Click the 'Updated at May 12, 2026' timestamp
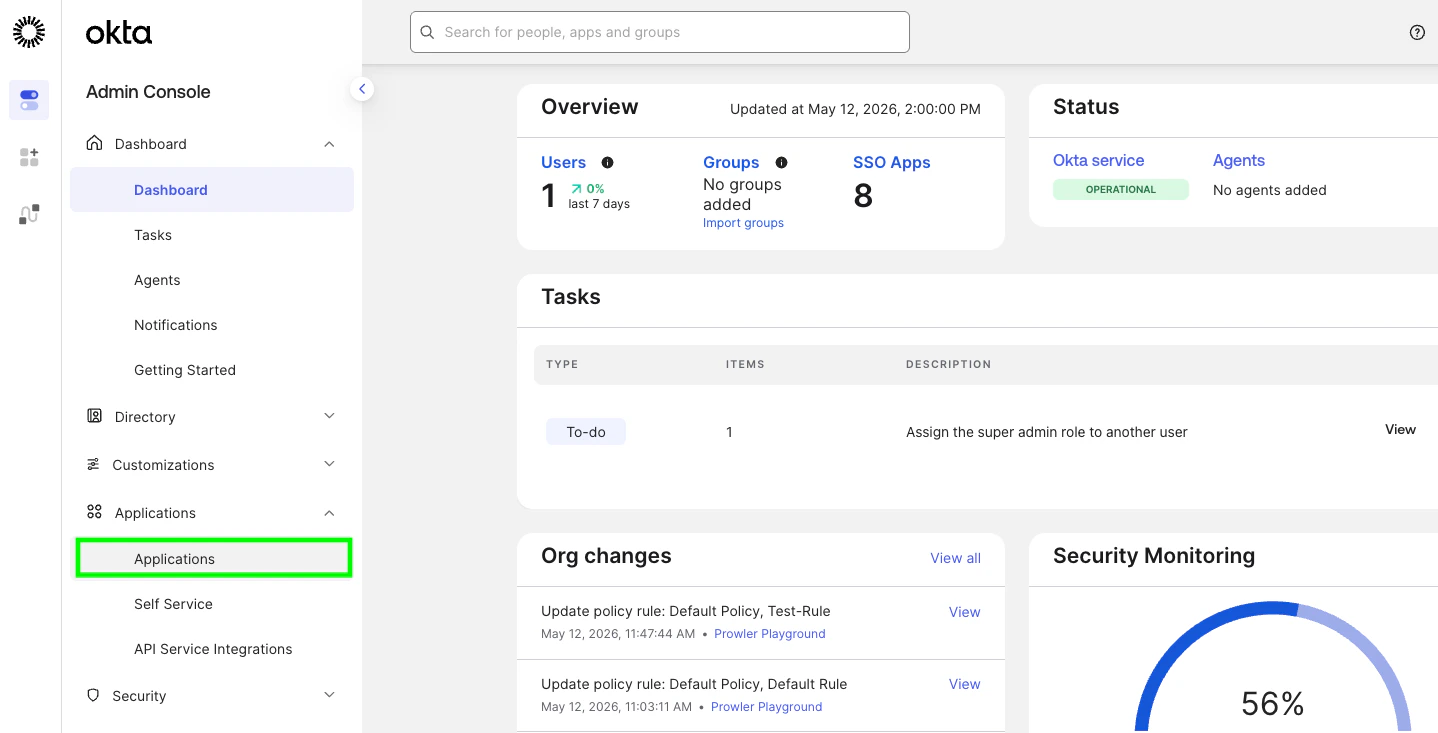Viewport: 1438px width, 733px height. (855, 109)
